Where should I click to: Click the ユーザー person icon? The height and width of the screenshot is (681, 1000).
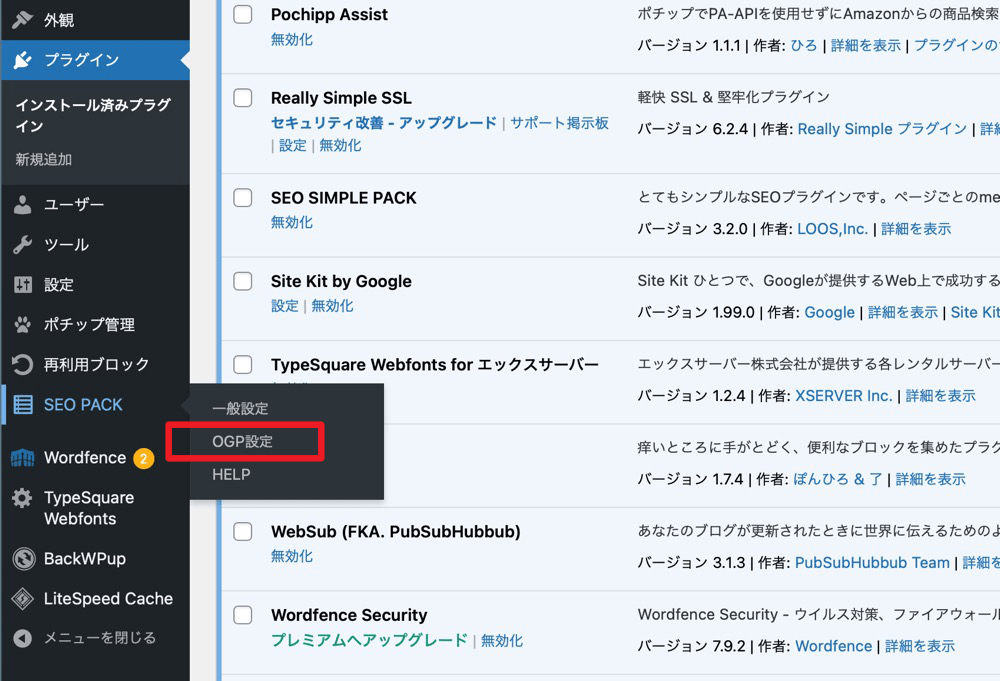(x=22, y=205)
